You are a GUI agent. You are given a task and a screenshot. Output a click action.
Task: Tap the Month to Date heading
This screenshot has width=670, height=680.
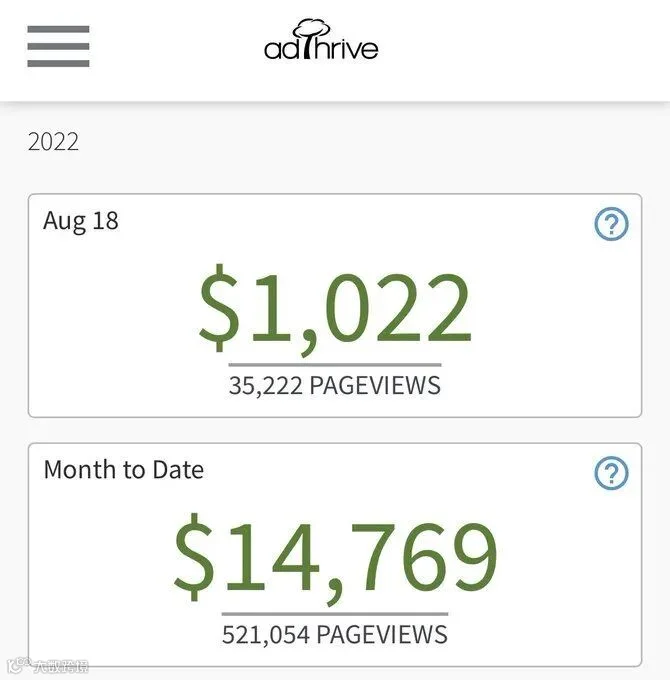pyautogui.click(x=124, y=470)
